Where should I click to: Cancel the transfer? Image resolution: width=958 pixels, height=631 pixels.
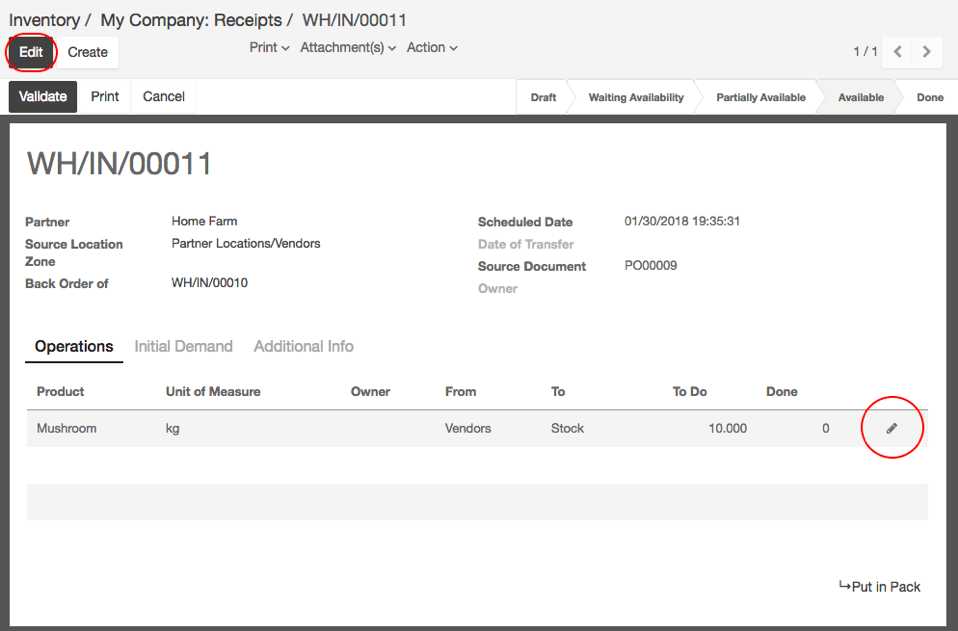[164, 97]
